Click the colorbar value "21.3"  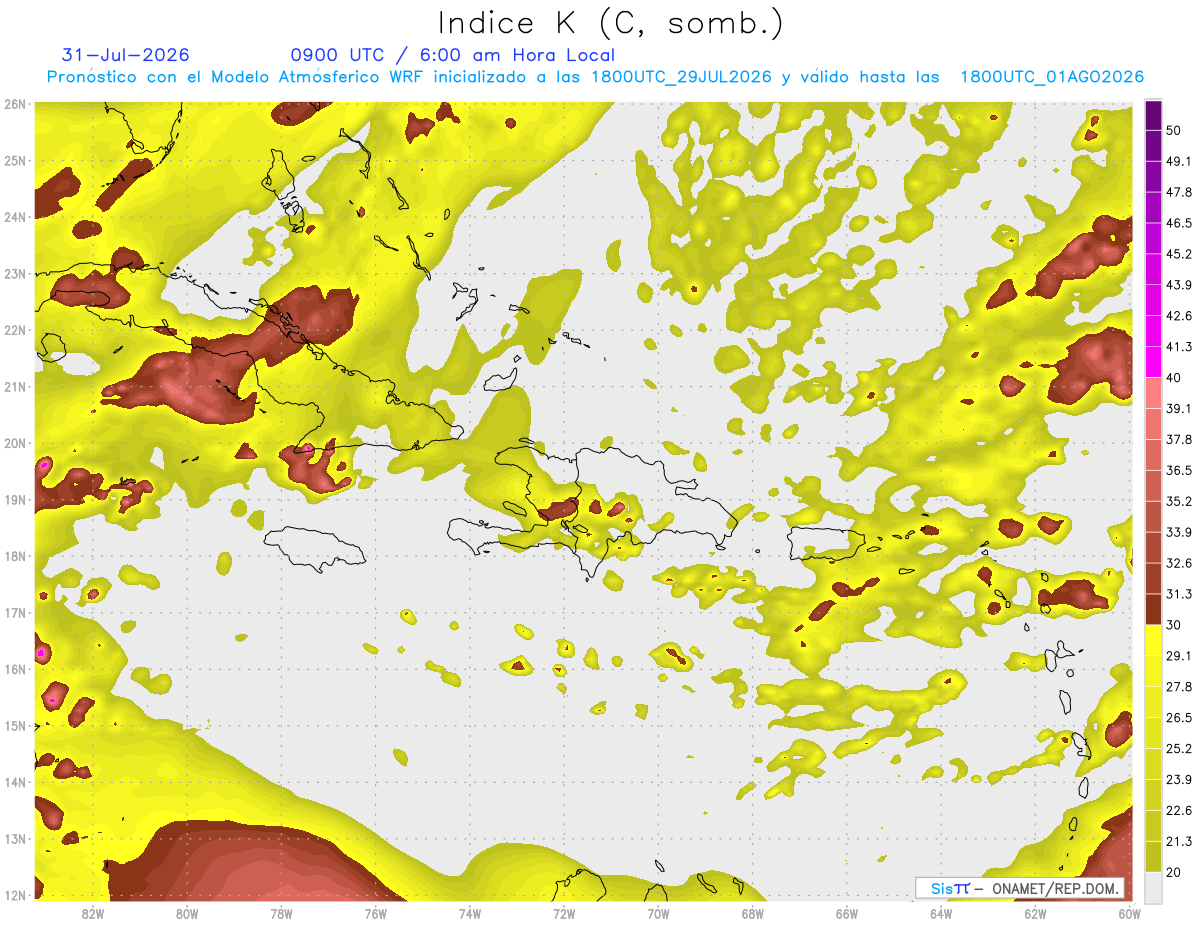pyautogui.click(x=1178, y=841)
